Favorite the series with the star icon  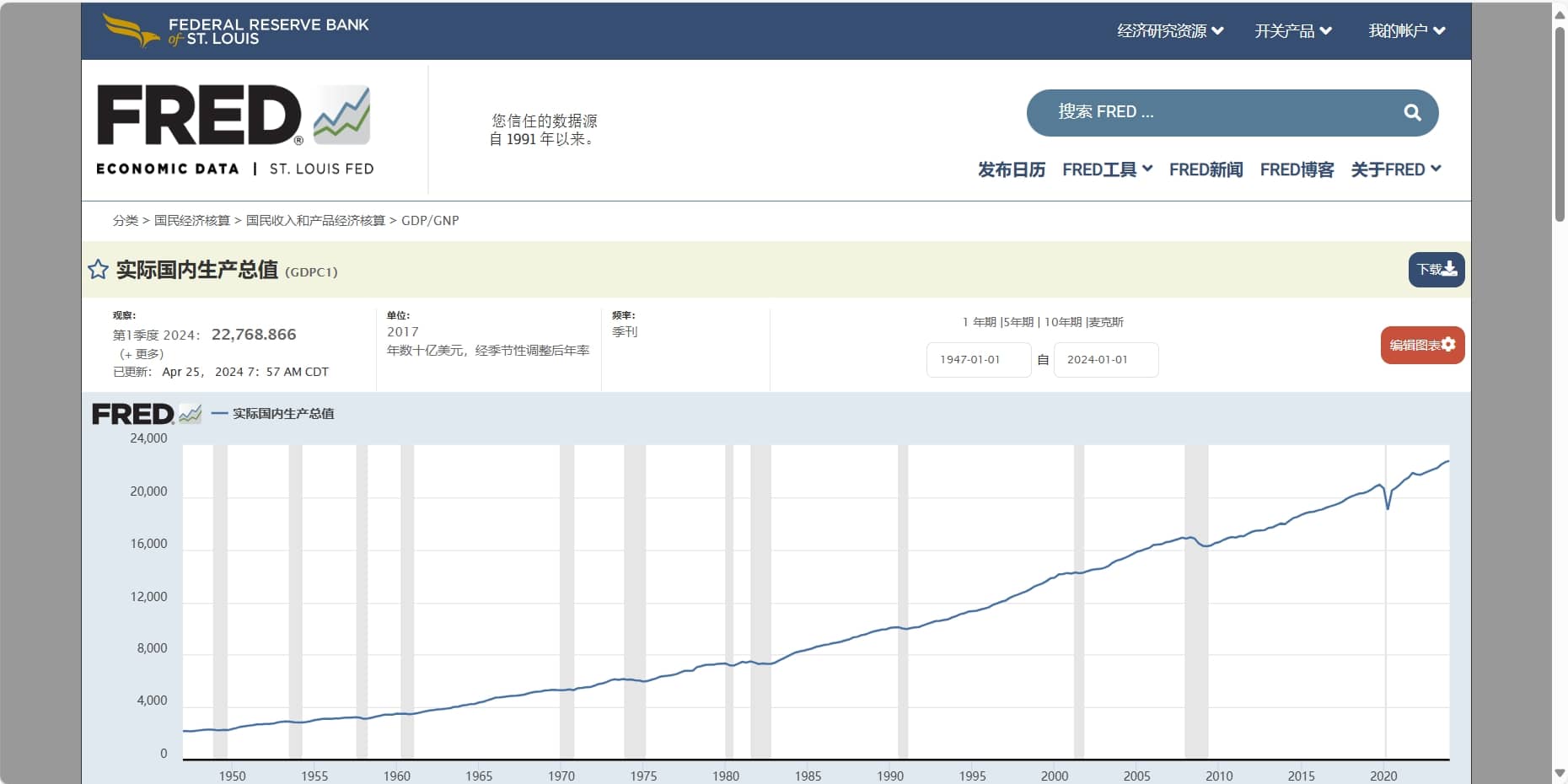point(98,270)
